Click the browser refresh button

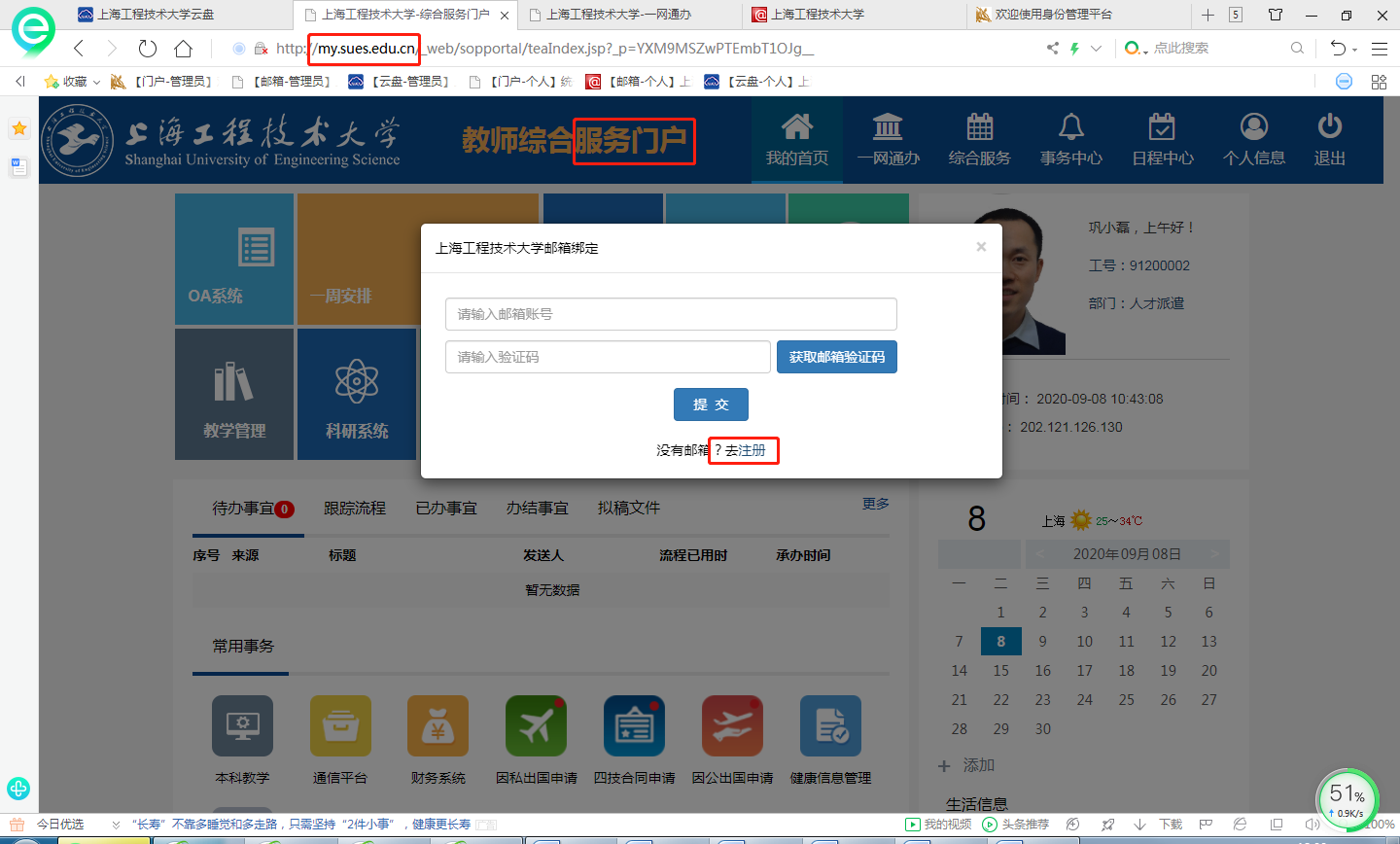pyautogui.click(x=148, y=49)
